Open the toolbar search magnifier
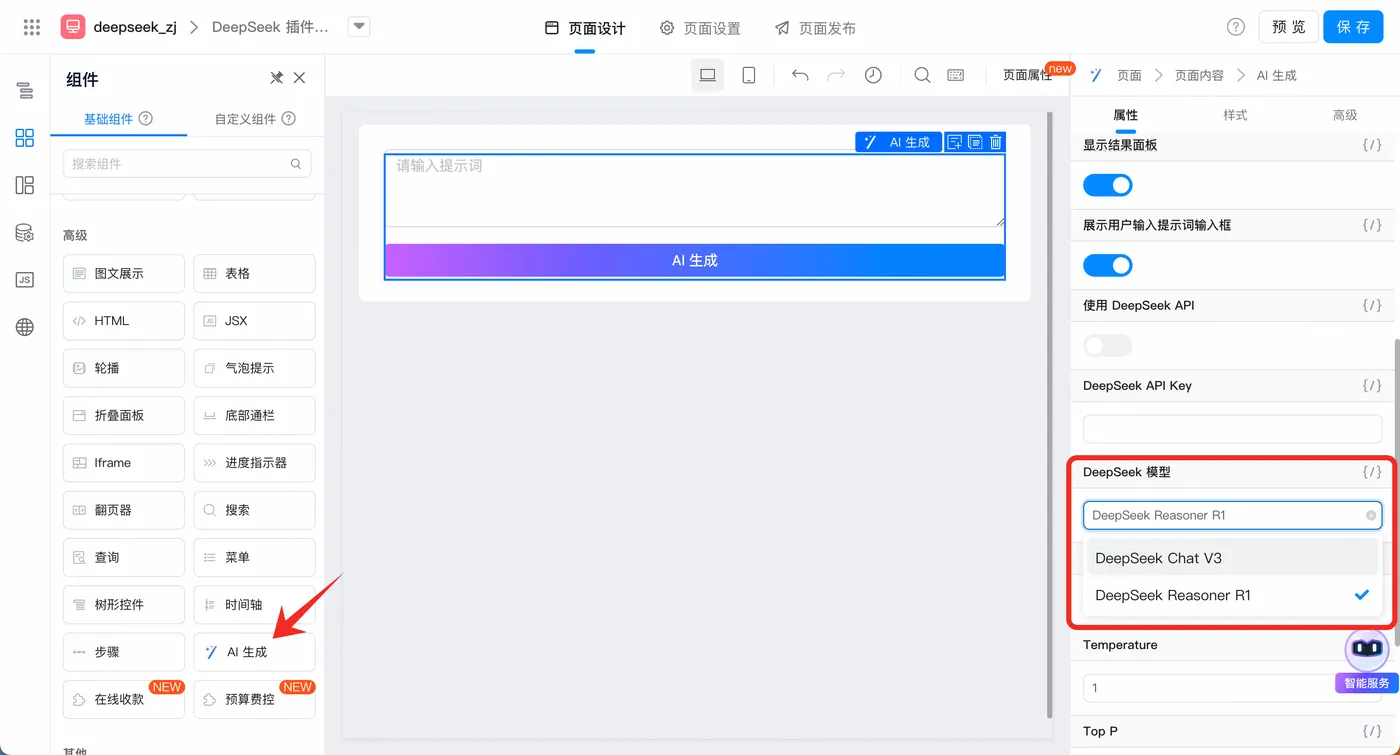Screen dimensions: 1400x755 click(922, 75)
